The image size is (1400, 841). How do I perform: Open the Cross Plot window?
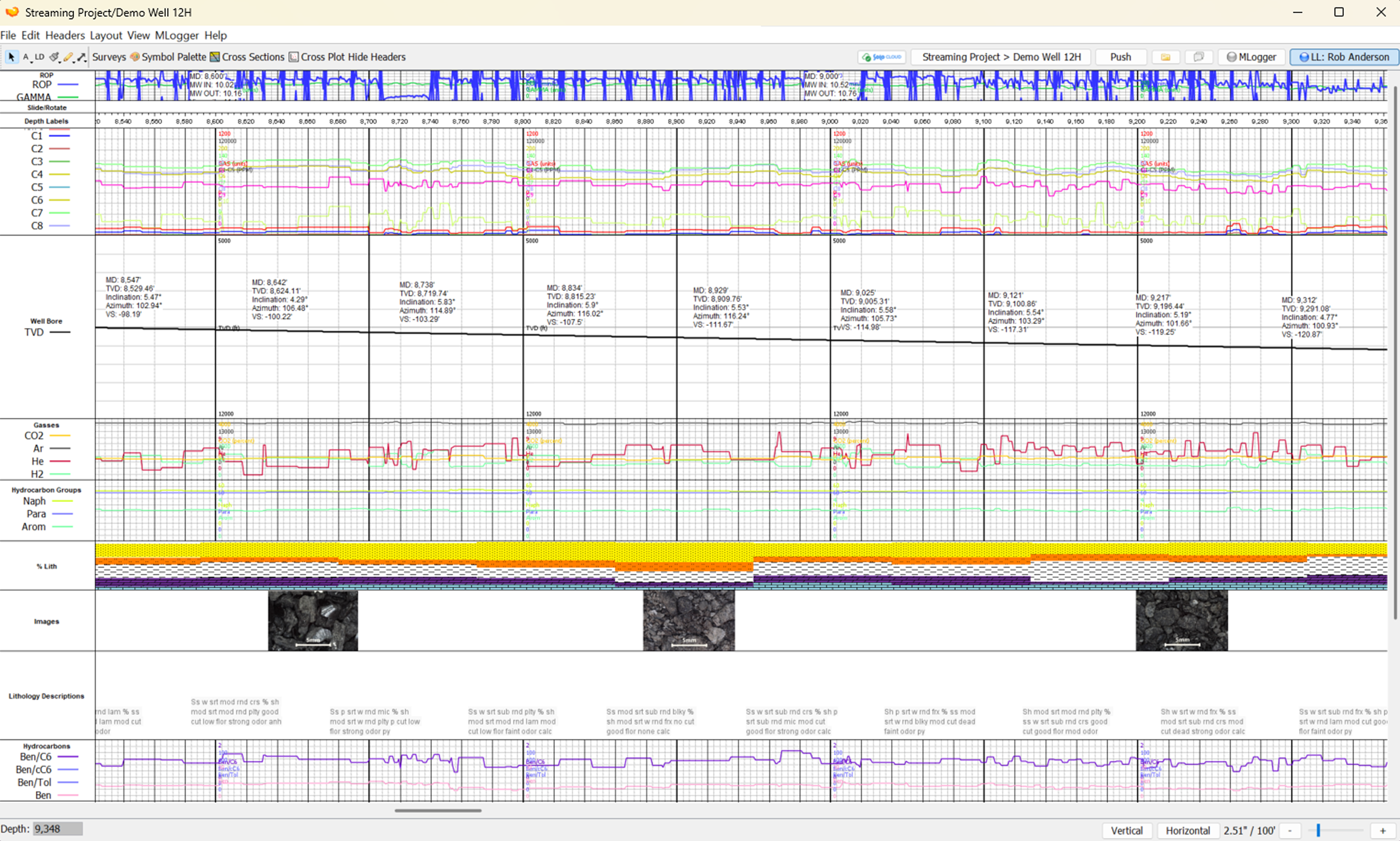(x=316, y=57)
